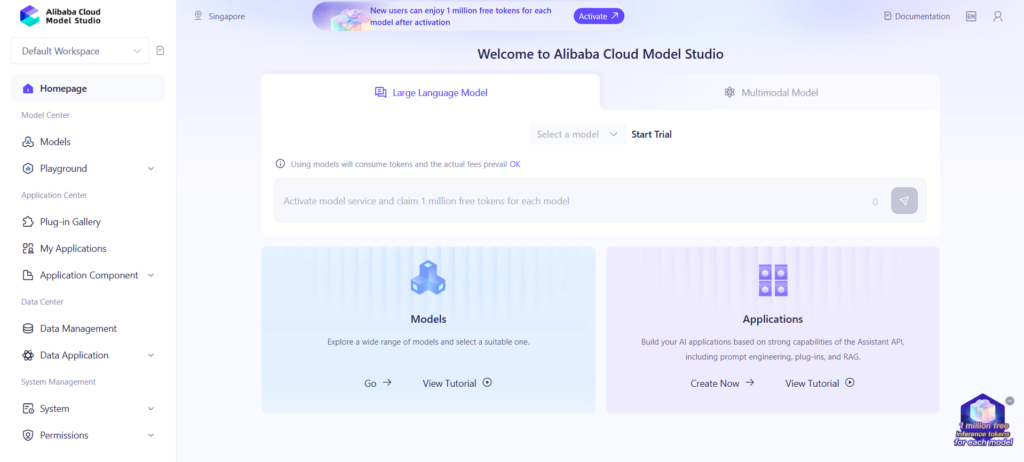
Task: Click the Plug-in Gallery puzzle icon
Action: click(28, 222)
